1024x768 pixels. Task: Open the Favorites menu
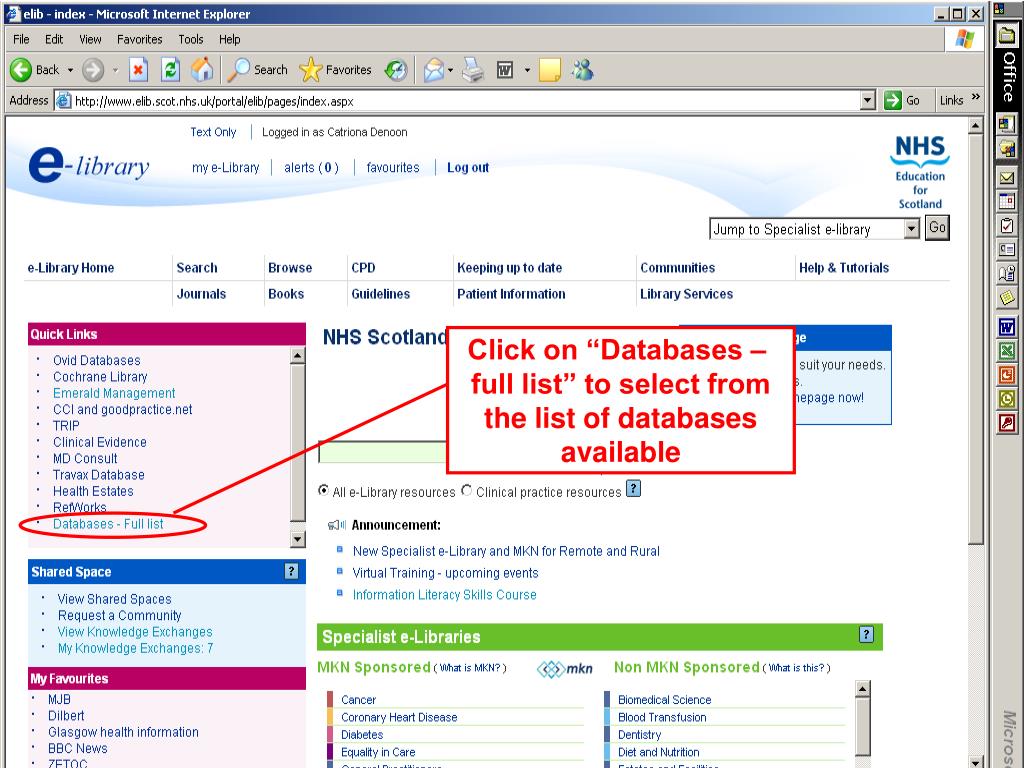coord(140,39)
